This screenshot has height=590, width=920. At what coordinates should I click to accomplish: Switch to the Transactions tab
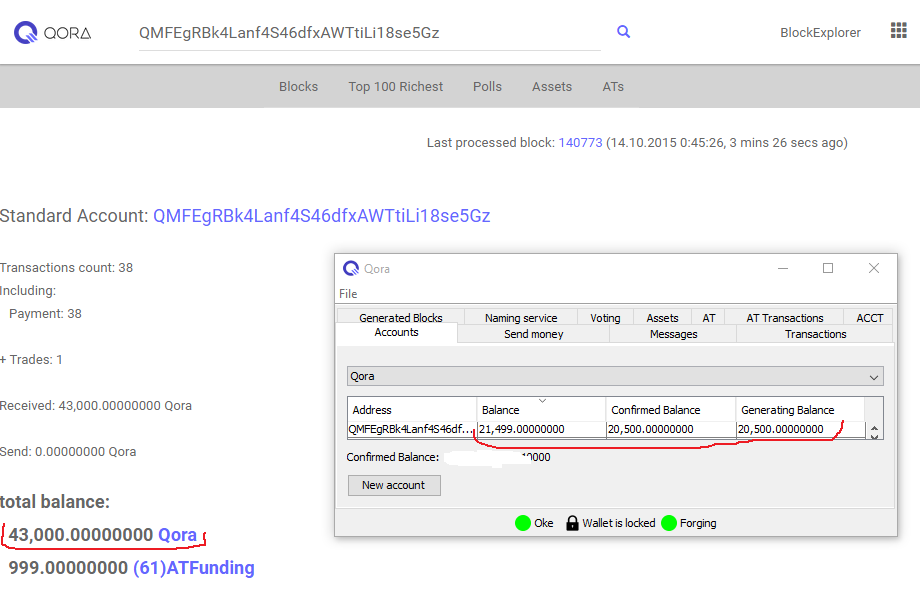pos(815,334)
